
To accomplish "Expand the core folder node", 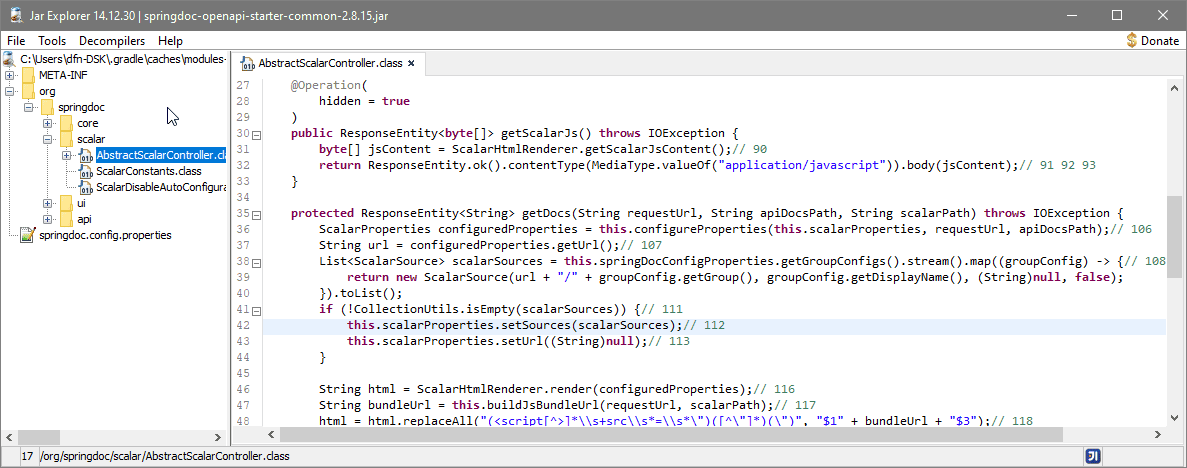I will pyautogui.click(x=47, y=123).
